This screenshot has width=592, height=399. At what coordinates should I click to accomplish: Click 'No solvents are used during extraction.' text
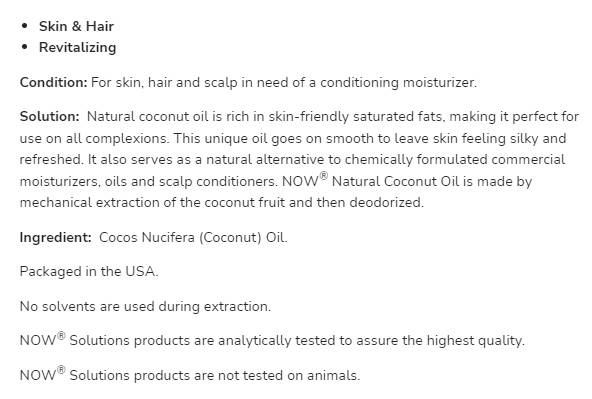pyautogui.click(x=145, y=306)
